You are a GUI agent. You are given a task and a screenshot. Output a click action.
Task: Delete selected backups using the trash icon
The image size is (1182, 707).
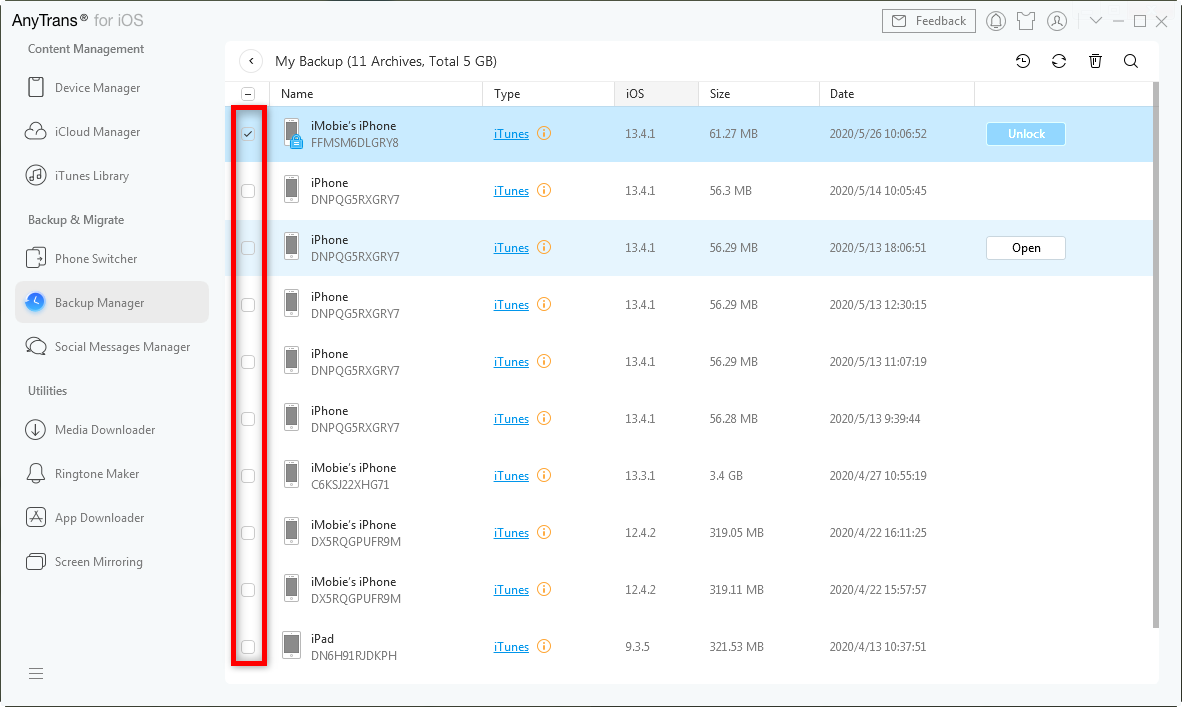pyautogui.click(x=1095, y=61)
